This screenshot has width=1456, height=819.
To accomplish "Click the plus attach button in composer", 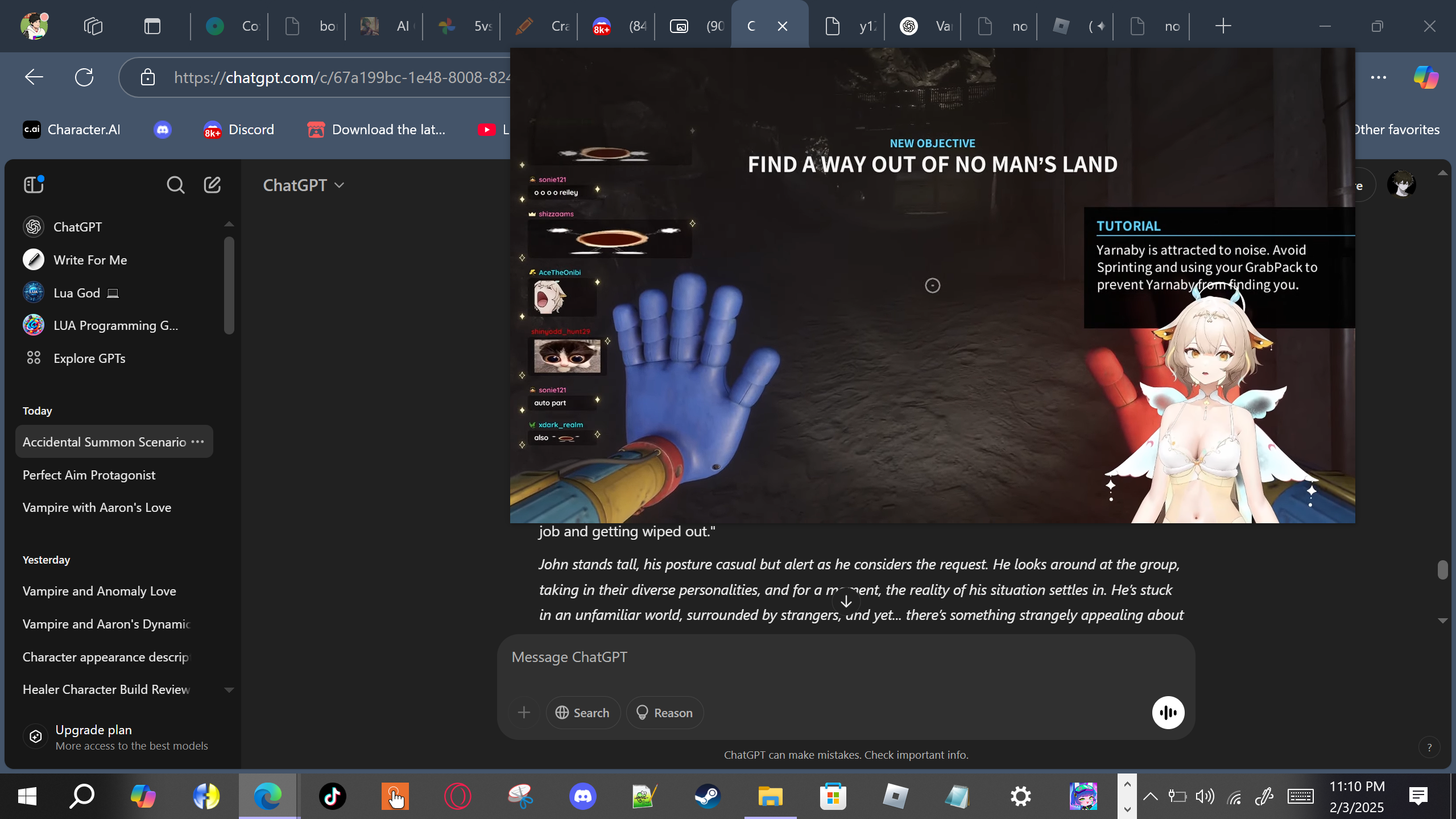I will 524,713.
